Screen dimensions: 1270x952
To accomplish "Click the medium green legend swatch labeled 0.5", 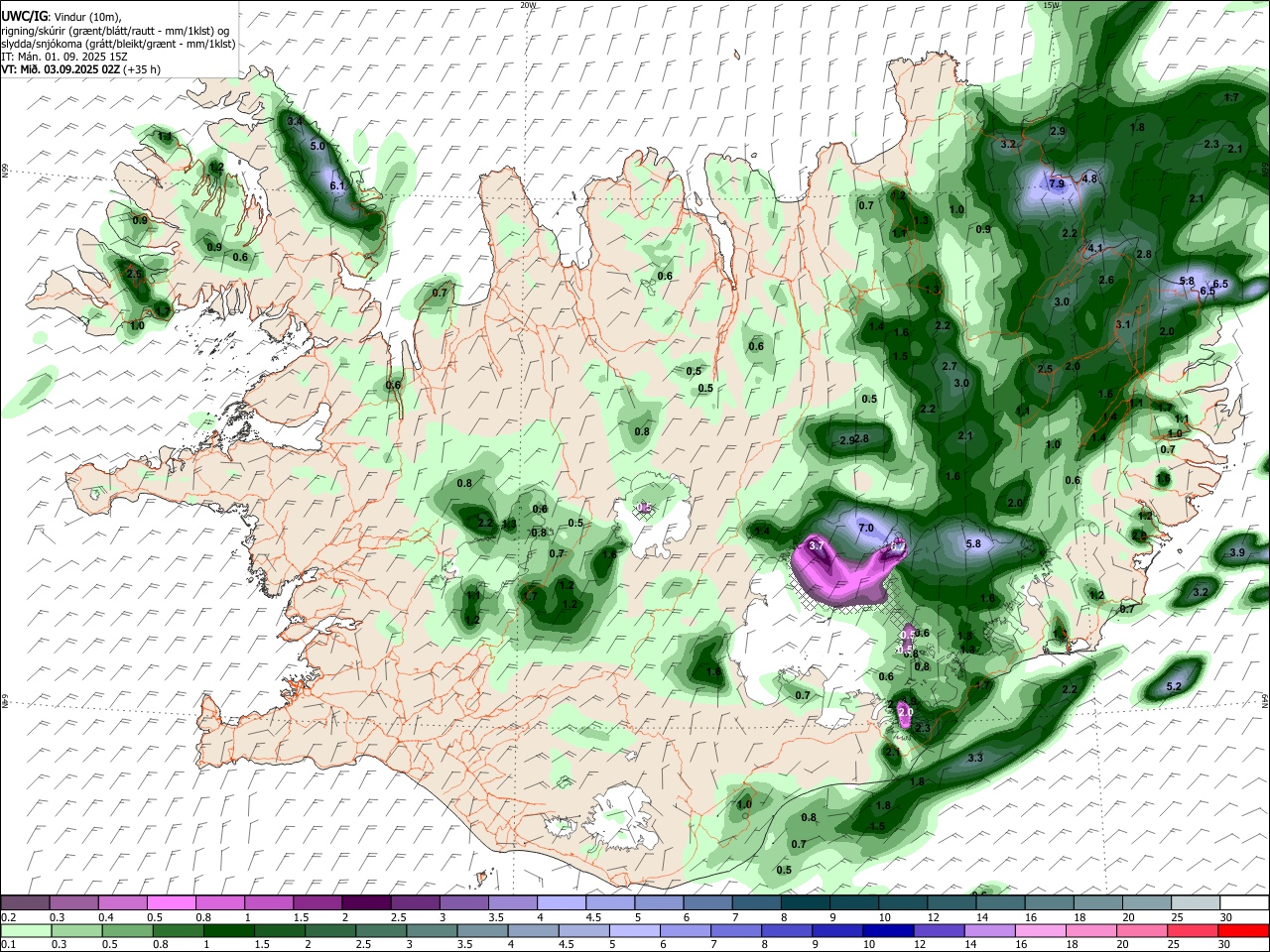I will point(127,930).
